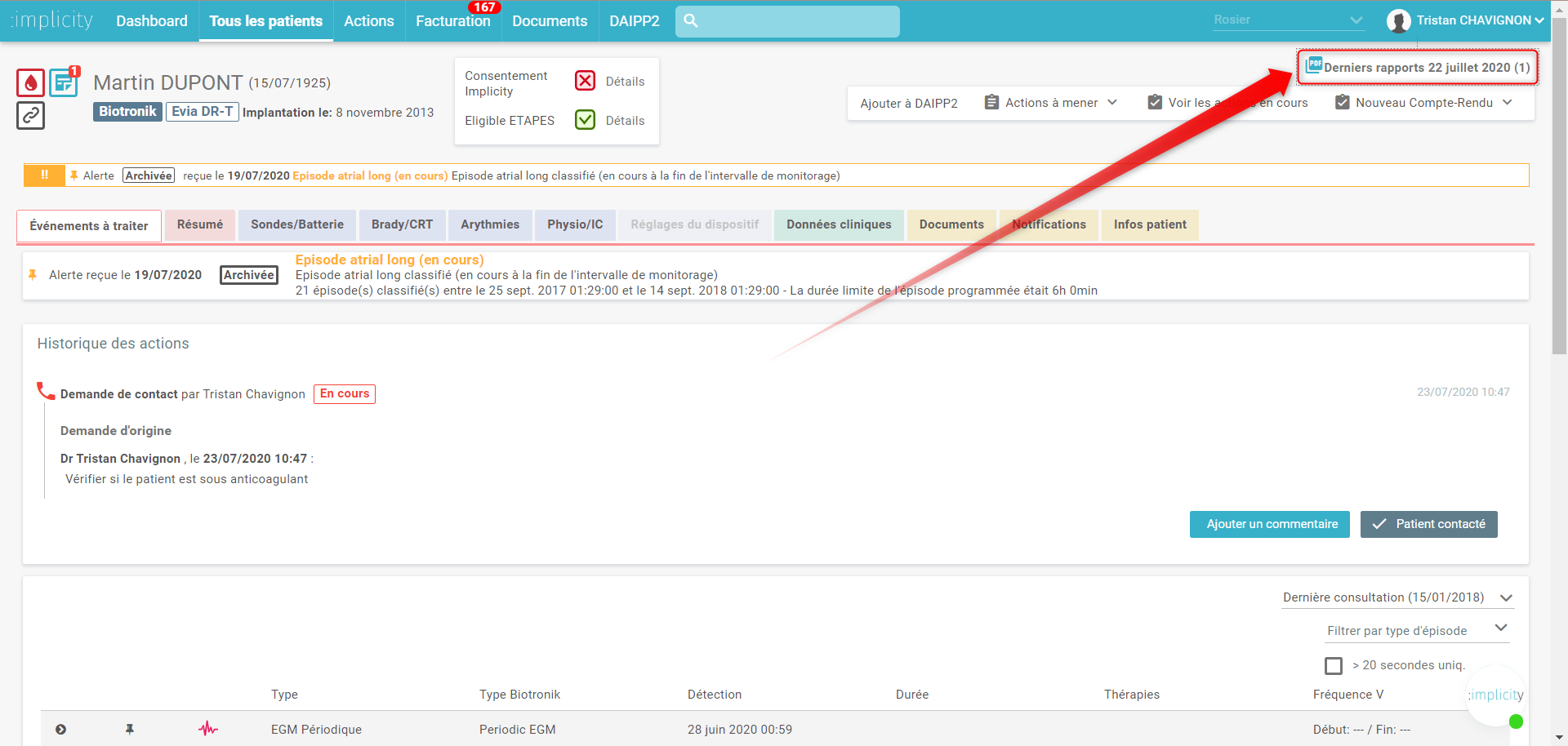Open the yellow Documents tab
The width and height of the screenshot is (1568, 746).
[x=952, y=224]
